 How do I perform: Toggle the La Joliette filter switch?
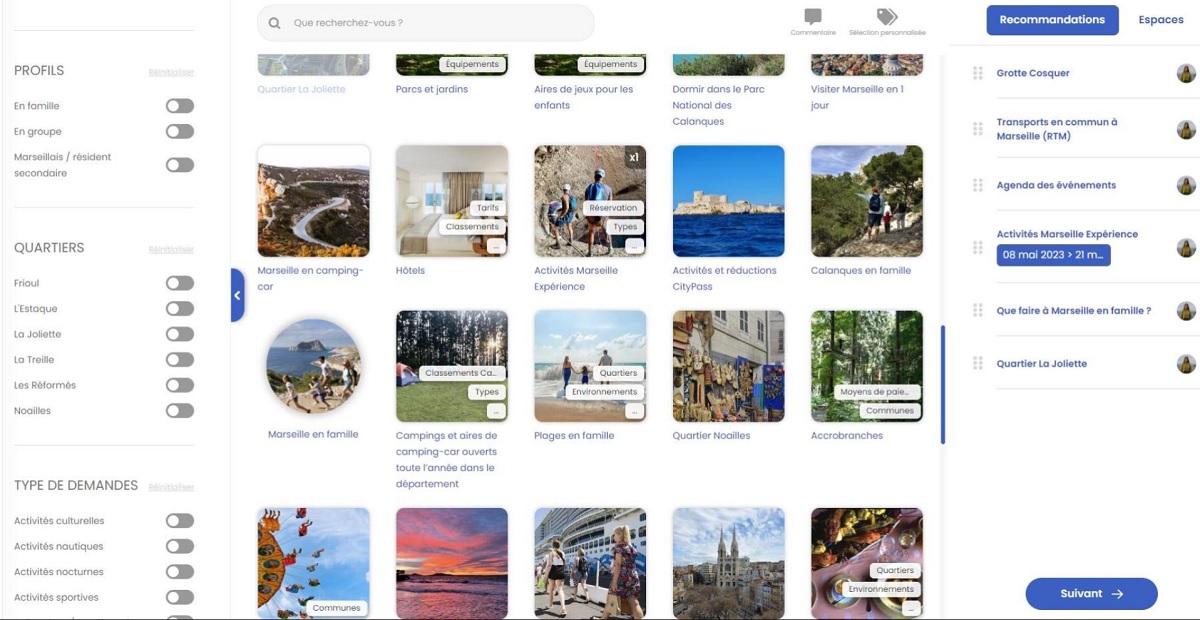180,334
